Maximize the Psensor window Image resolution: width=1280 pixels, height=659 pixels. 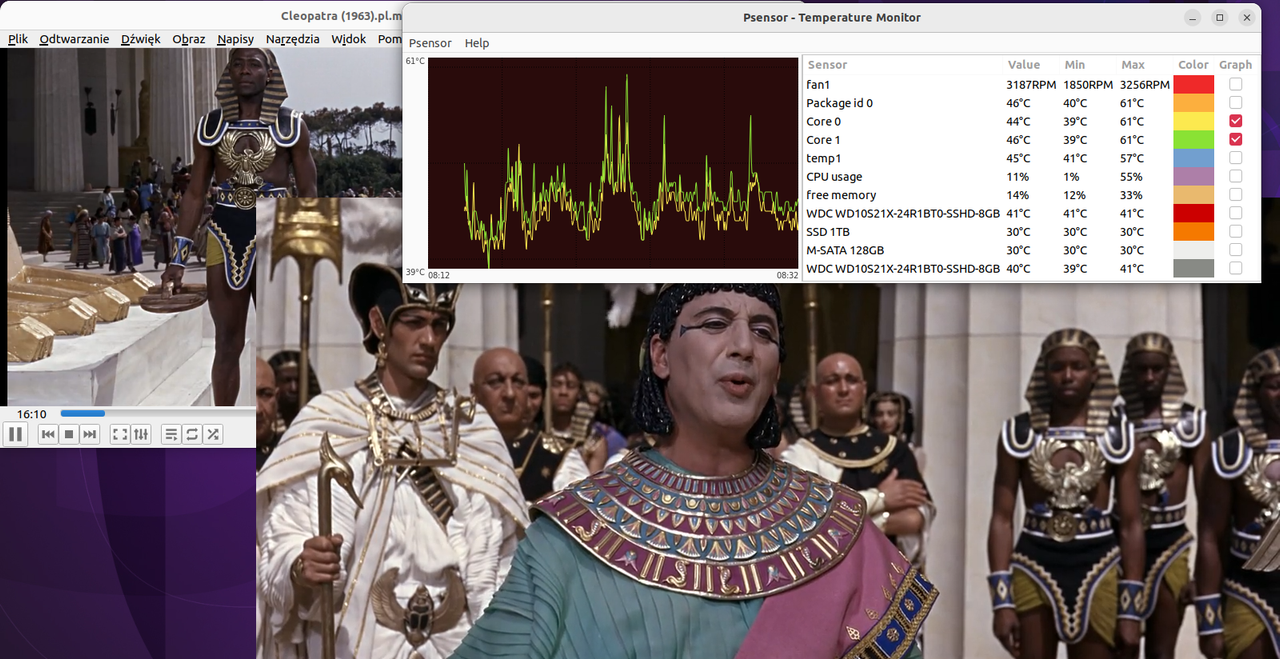[x=1220, y=17]
